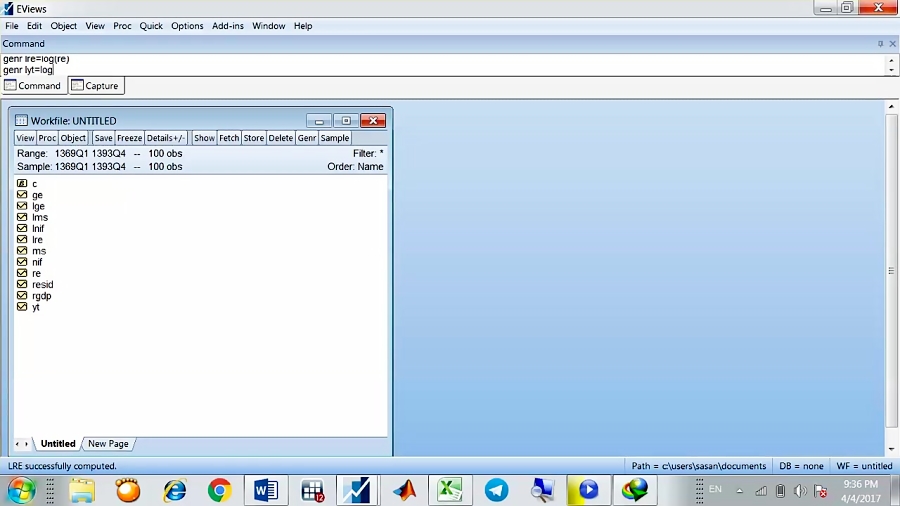
Task: Open the File menu
Action: coord(11,26)
